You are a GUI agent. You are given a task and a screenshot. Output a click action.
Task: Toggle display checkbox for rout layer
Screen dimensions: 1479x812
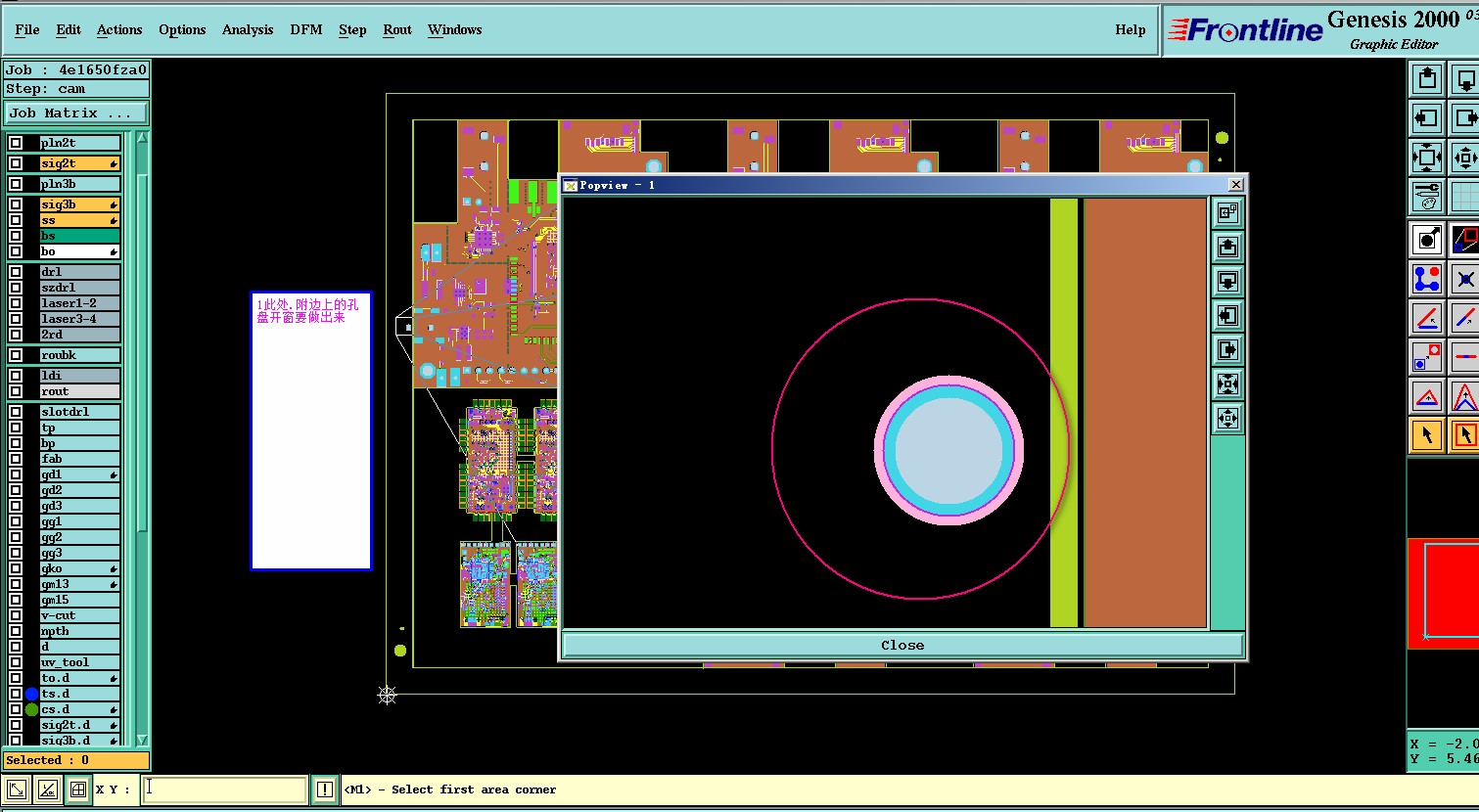16,391
